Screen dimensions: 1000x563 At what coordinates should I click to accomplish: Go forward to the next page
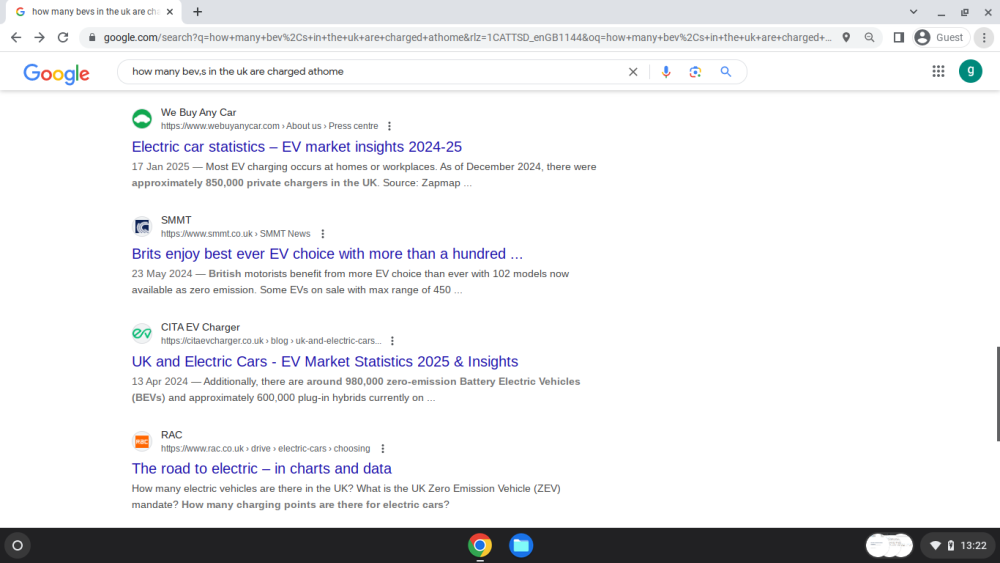[40, 38]
